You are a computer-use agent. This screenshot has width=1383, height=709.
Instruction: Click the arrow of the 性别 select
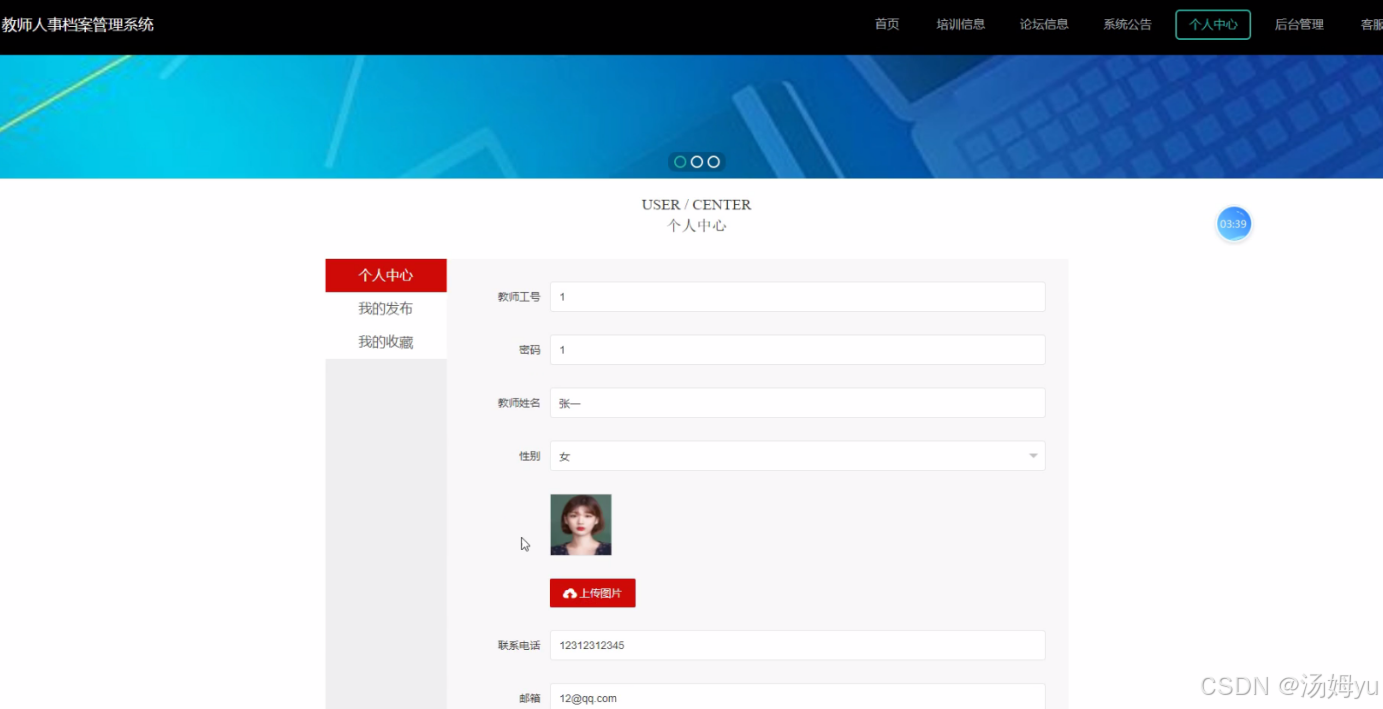pyautogui.click(x=1033, y=457)
